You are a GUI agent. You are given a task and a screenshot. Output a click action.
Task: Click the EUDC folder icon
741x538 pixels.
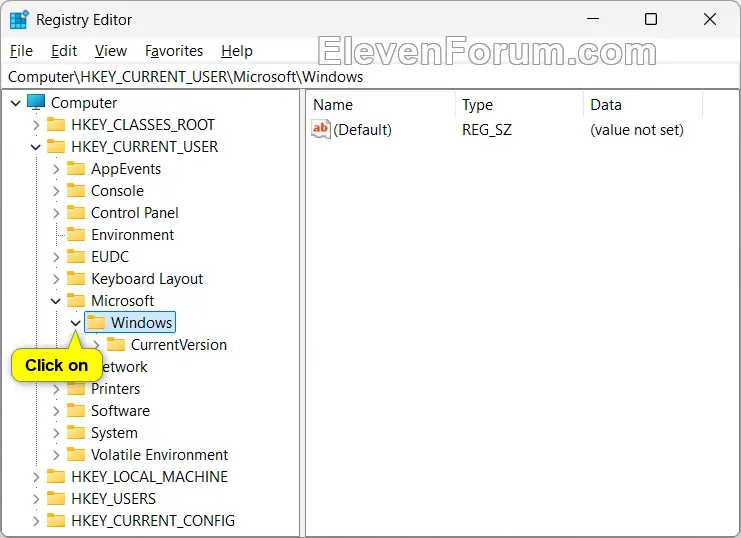click(76, 256)
